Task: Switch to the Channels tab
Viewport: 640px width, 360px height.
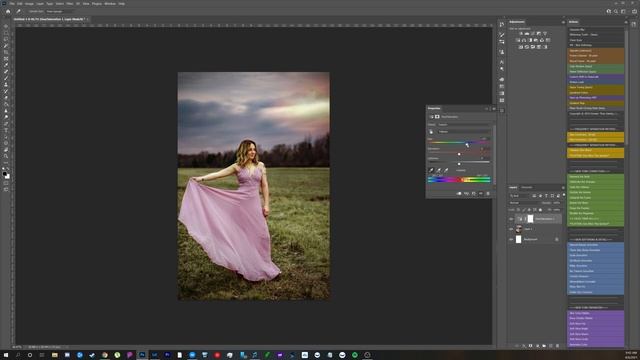Action: coord(527,187)
